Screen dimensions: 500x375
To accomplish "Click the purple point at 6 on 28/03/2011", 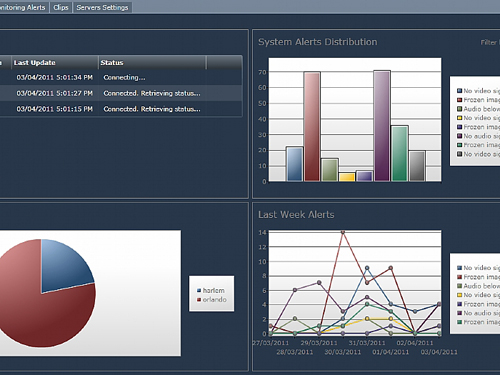I will [295, 290].
